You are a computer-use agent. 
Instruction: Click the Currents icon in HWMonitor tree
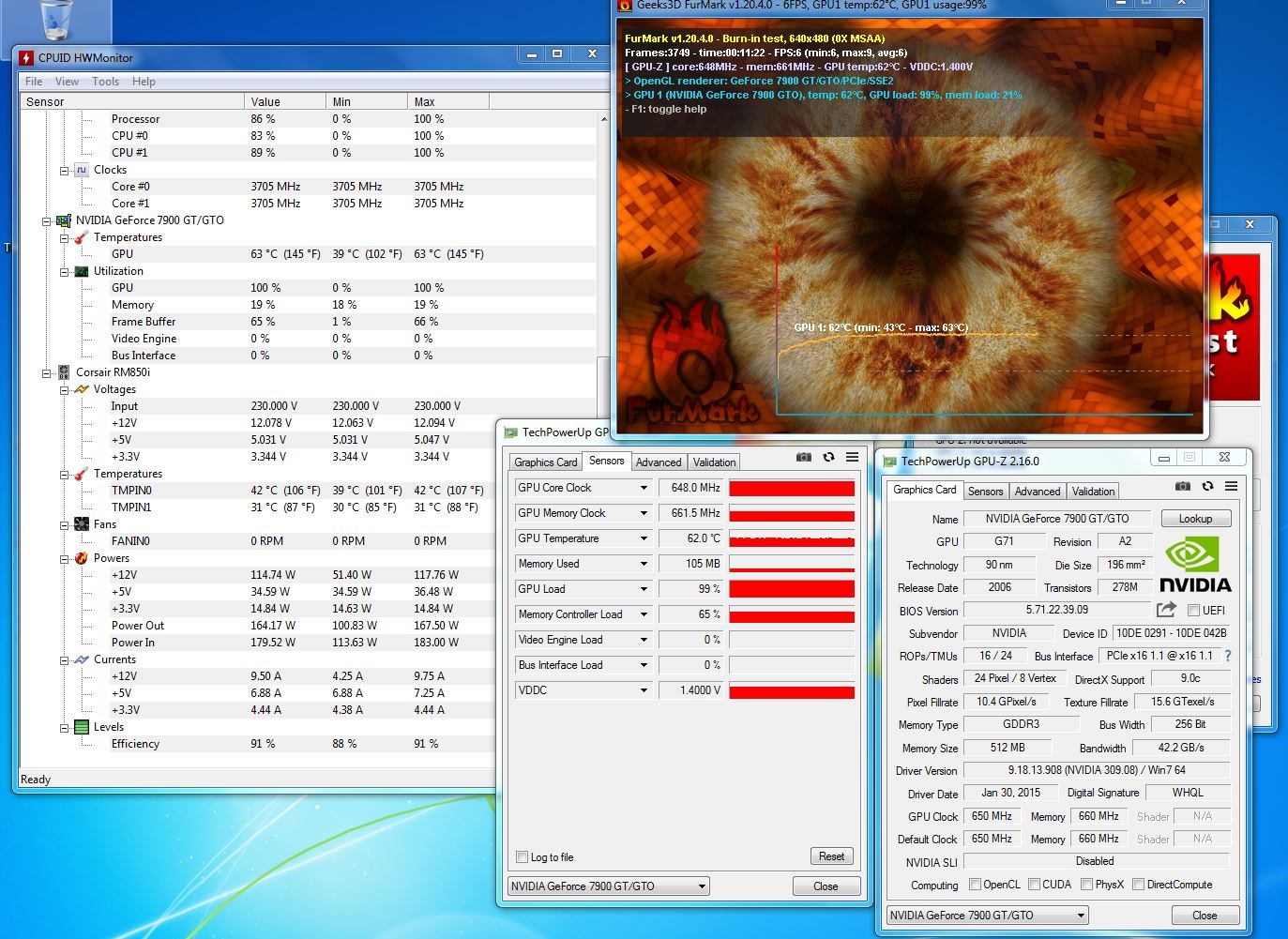82,659
